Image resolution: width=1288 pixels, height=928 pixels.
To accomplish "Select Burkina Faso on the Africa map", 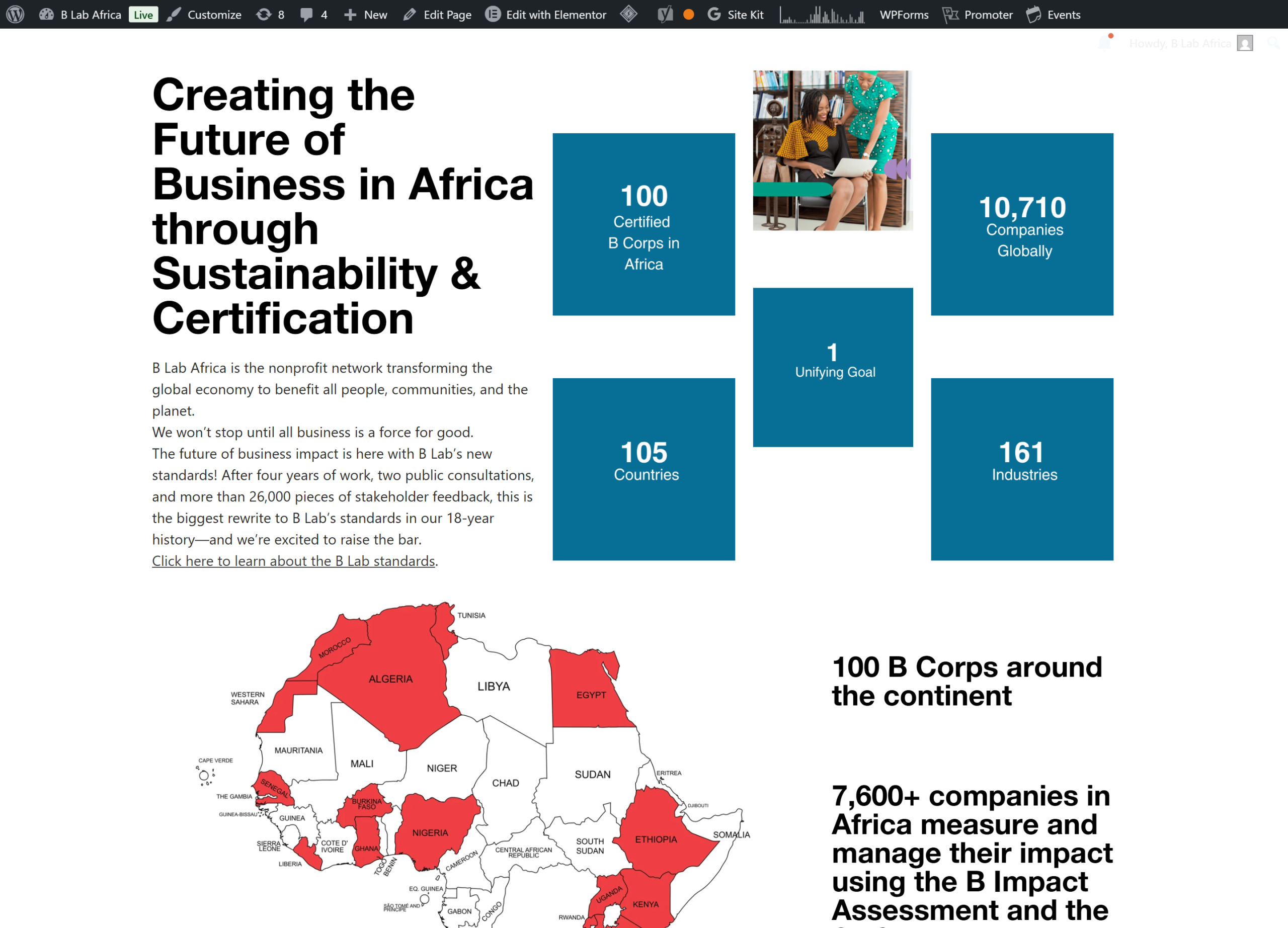I will click(x=367, y=803).
